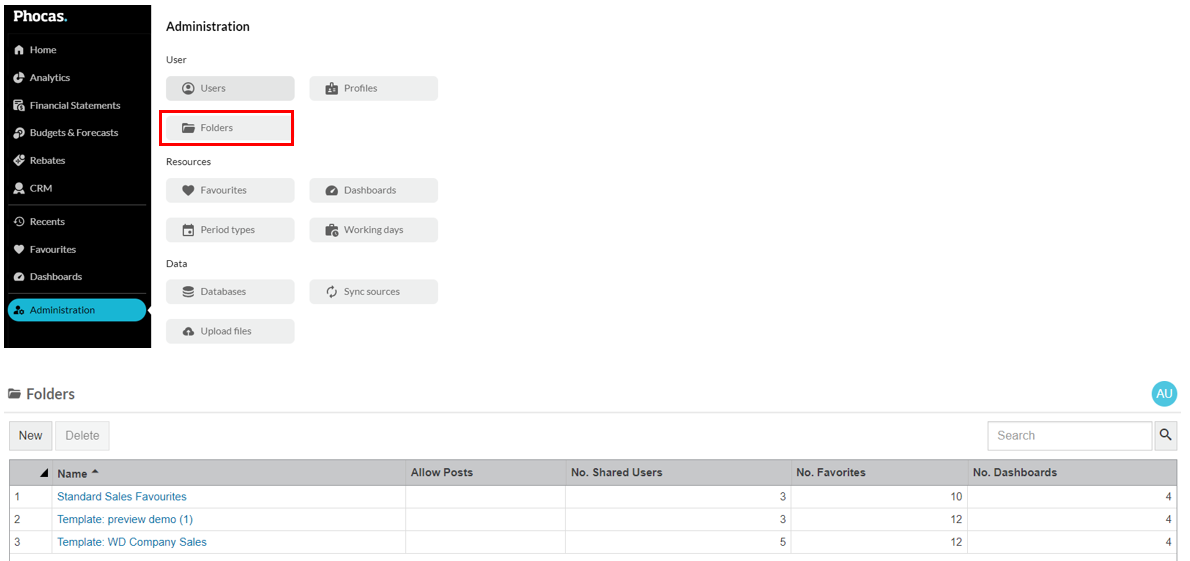The height and width of the screenshot is (561, 1190).
Task: Open the Upload files tile
Action: (x=230, y=331)
